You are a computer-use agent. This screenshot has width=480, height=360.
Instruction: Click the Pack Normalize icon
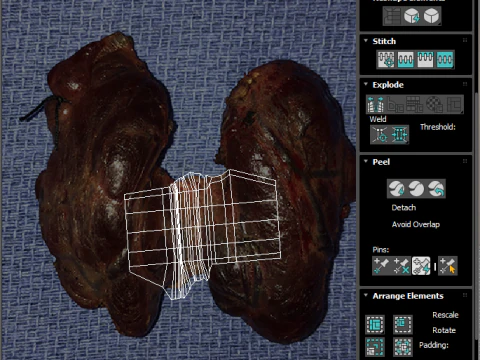[375, 347]
